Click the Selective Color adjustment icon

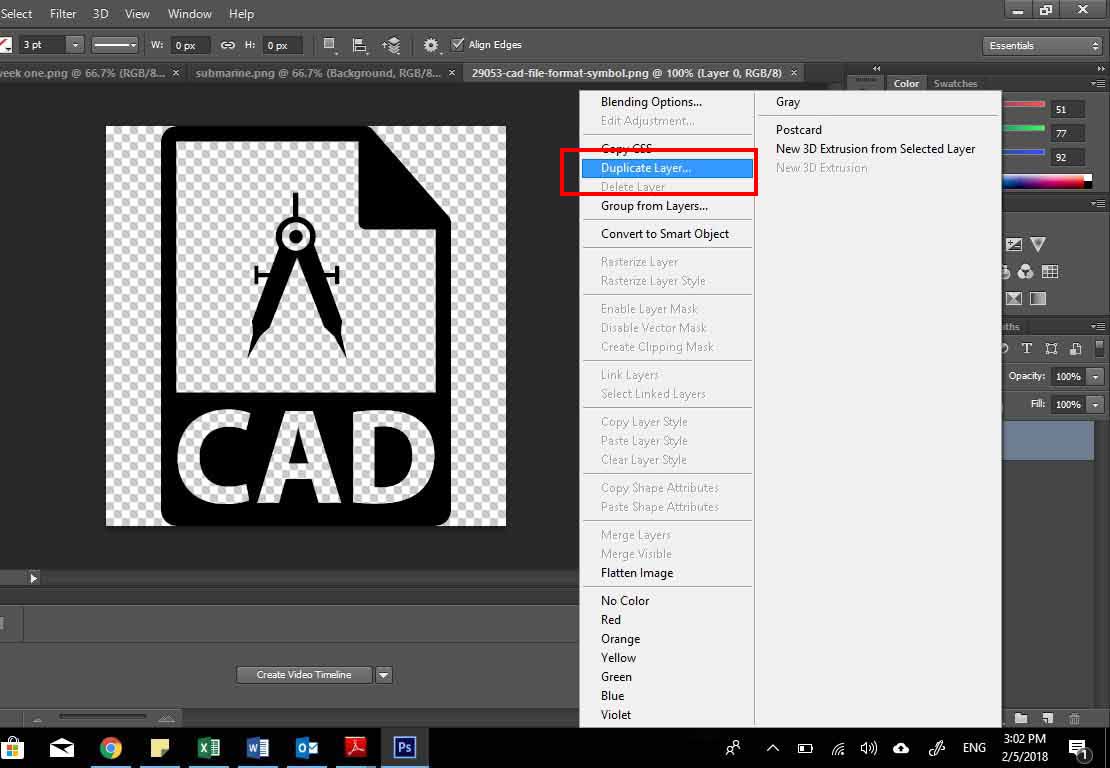(1014, 299)
